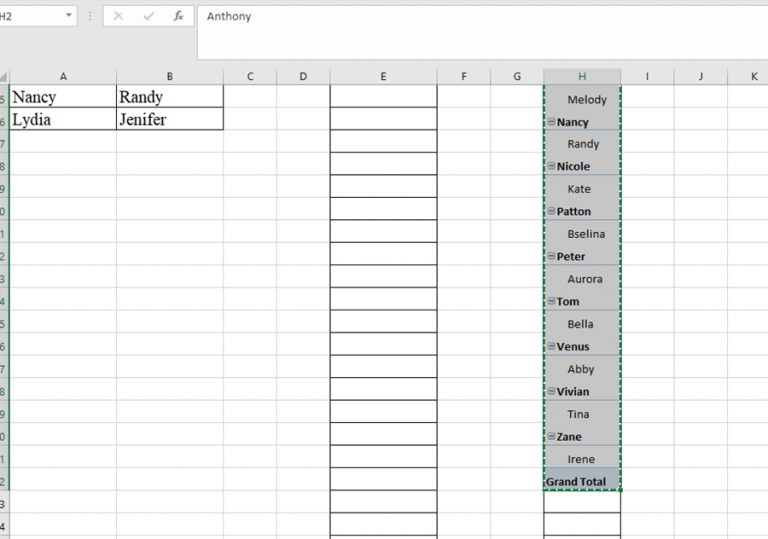768x539 pixels.
Task: Select column D header
Action: coord(303,76)
